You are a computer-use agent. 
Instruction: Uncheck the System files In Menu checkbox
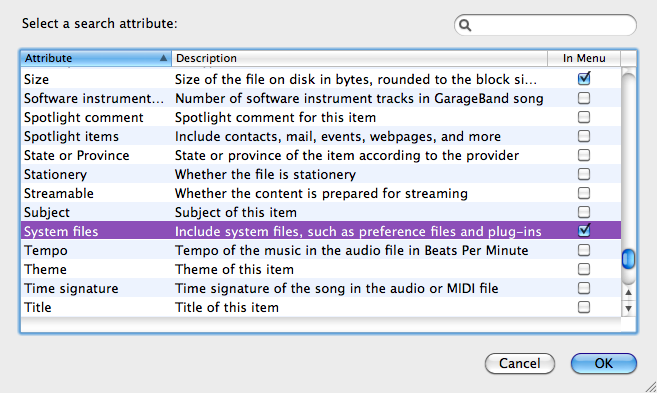click(x=584, y=230)
